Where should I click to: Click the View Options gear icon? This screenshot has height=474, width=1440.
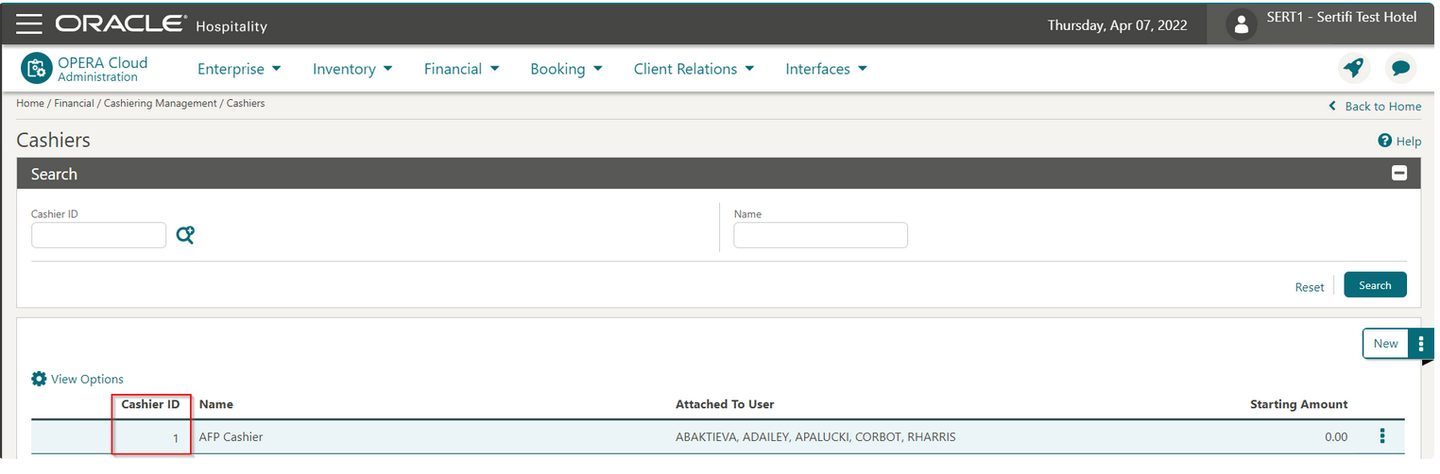(39, 379)
